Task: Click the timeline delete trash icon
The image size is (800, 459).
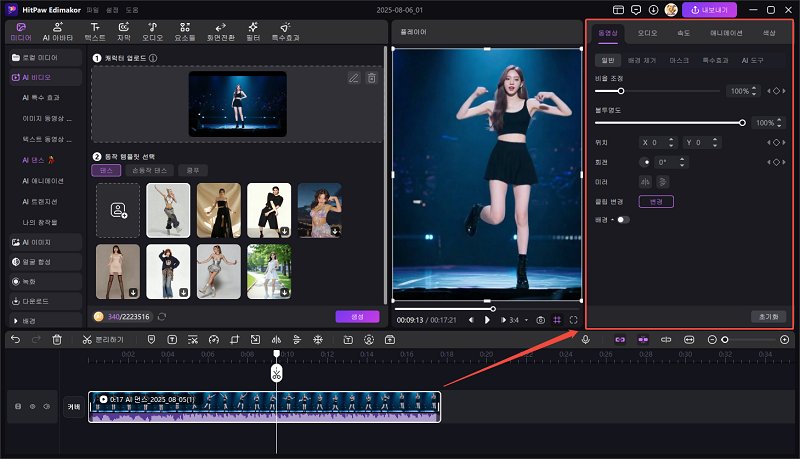Action: point(57,340)
